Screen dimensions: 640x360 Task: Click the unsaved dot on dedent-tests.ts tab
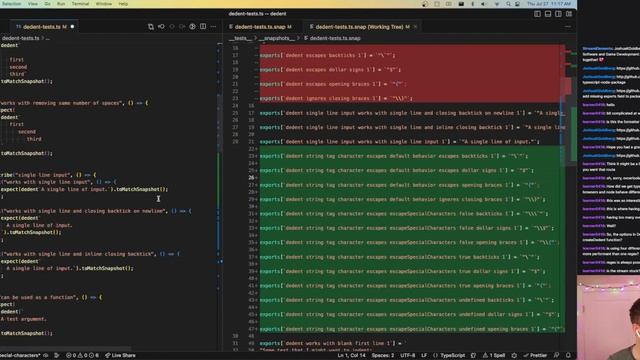[72, 27]
